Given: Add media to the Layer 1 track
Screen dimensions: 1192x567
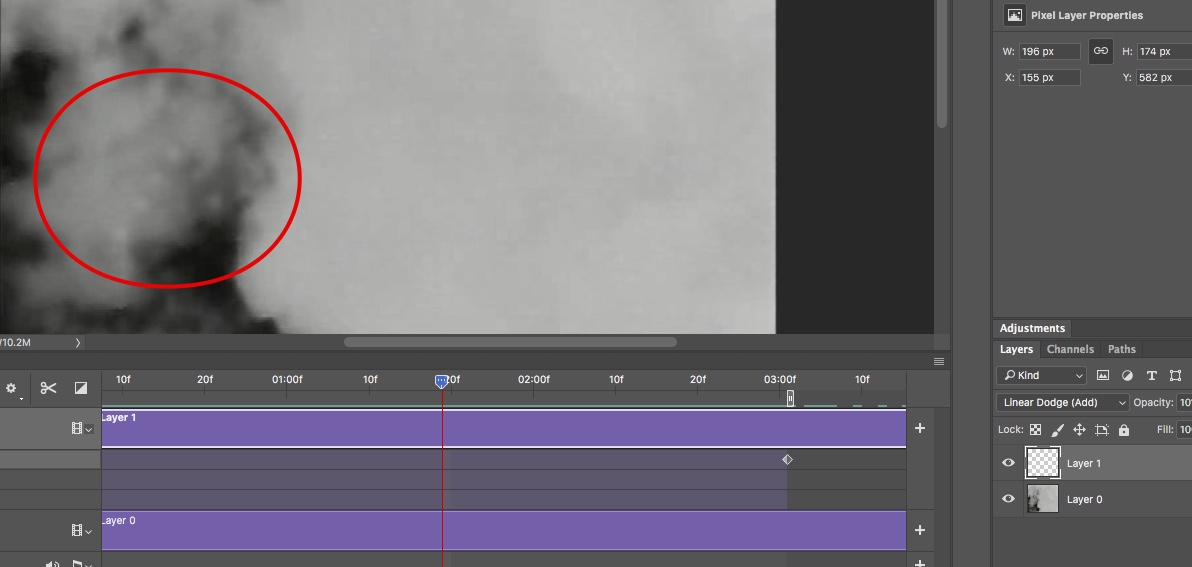Looking at the screenshot, I should 920,428.
